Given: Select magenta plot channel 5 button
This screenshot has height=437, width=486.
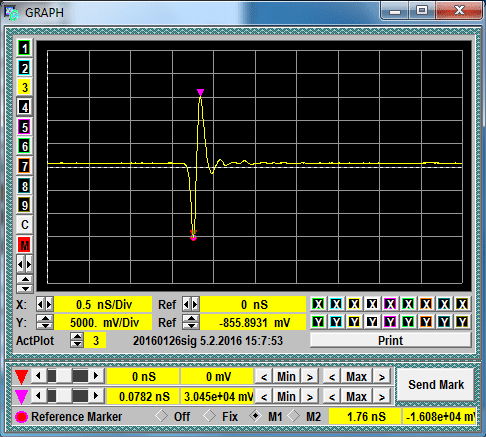Looking at the screenshot, I should coord(24,127).
